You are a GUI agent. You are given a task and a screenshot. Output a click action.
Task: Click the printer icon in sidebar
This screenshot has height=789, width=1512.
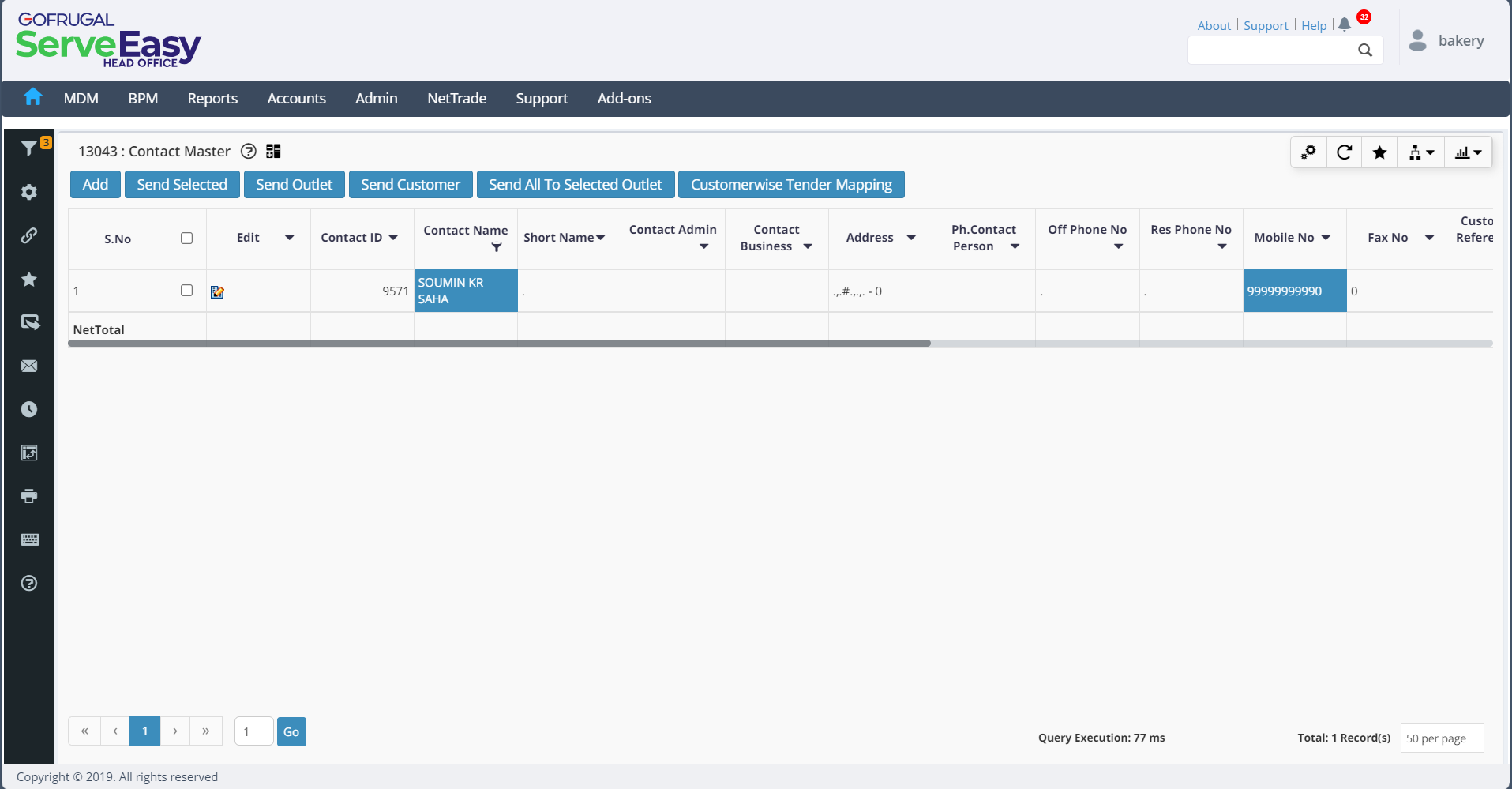[29, 496]
